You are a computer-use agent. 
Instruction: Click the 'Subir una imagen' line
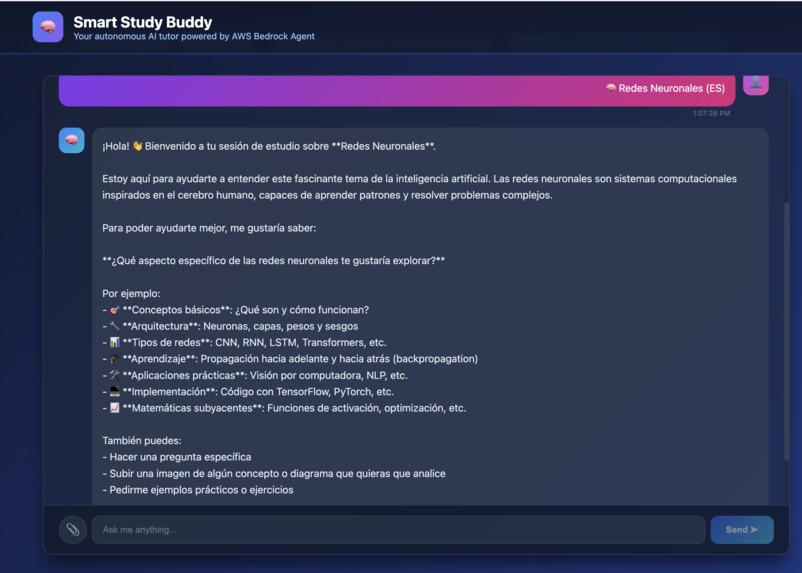pos(274,473)
